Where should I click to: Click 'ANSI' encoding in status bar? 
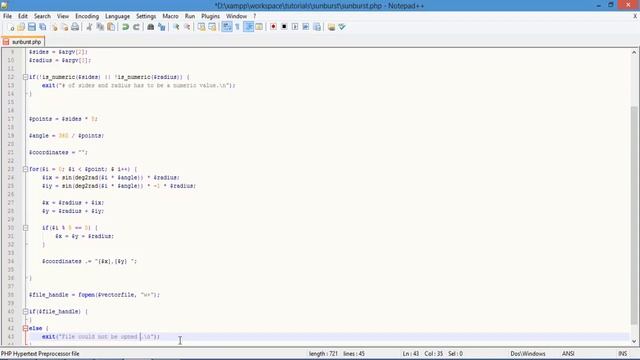[x=568, y=353]
